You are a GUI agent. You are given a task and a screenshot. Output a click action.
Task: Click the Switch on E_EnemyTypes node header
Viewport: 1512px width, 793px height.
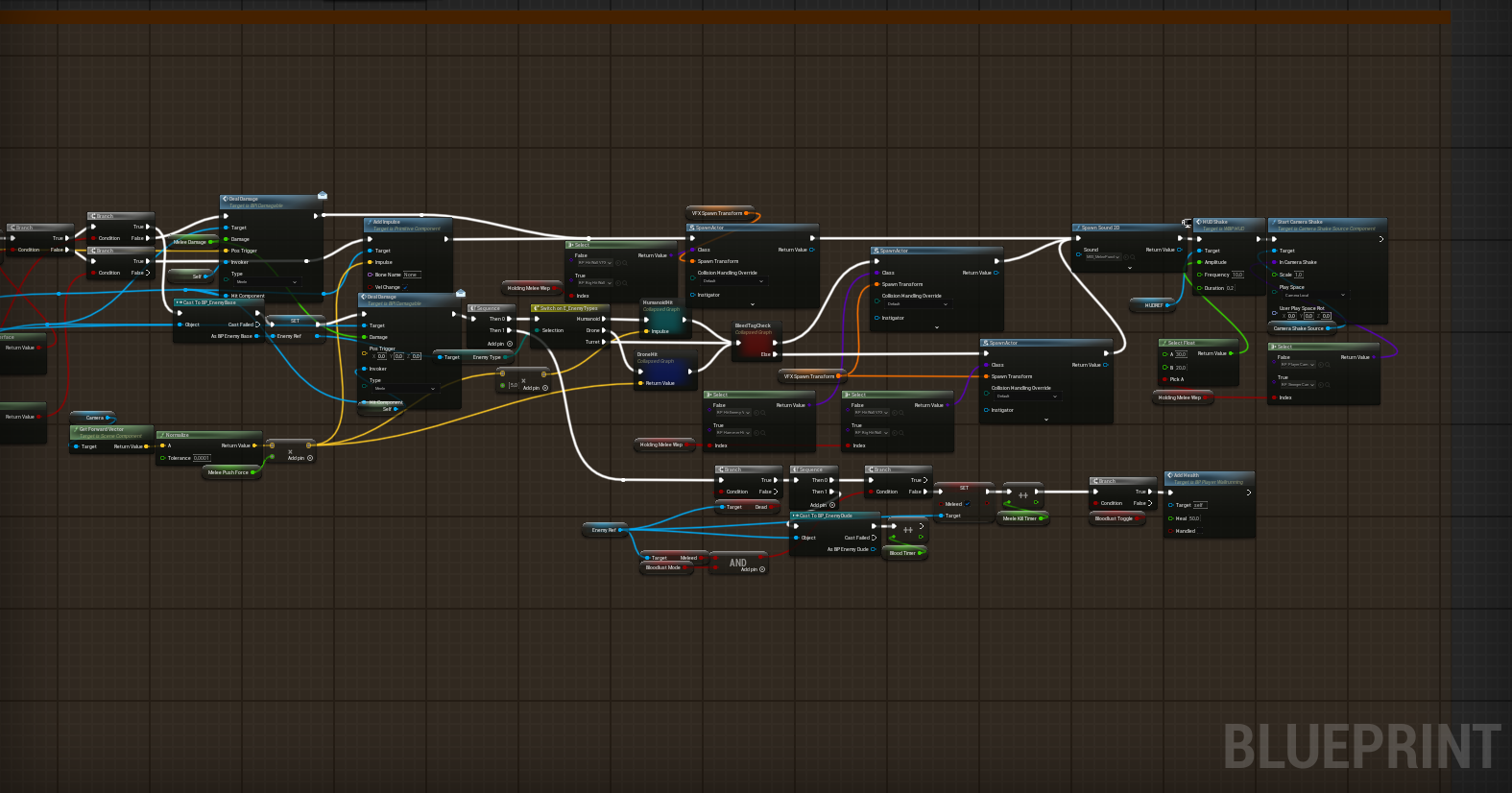(x=568, y=308)
